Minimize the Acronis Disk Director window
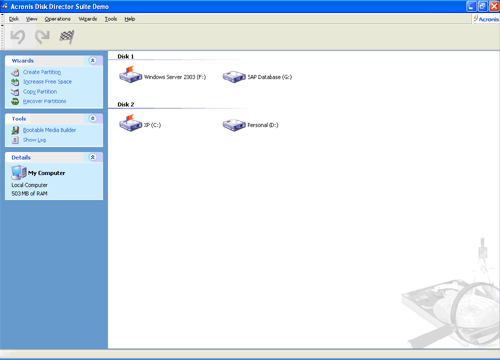The image size is (500, 360). (x=471, y=6)
